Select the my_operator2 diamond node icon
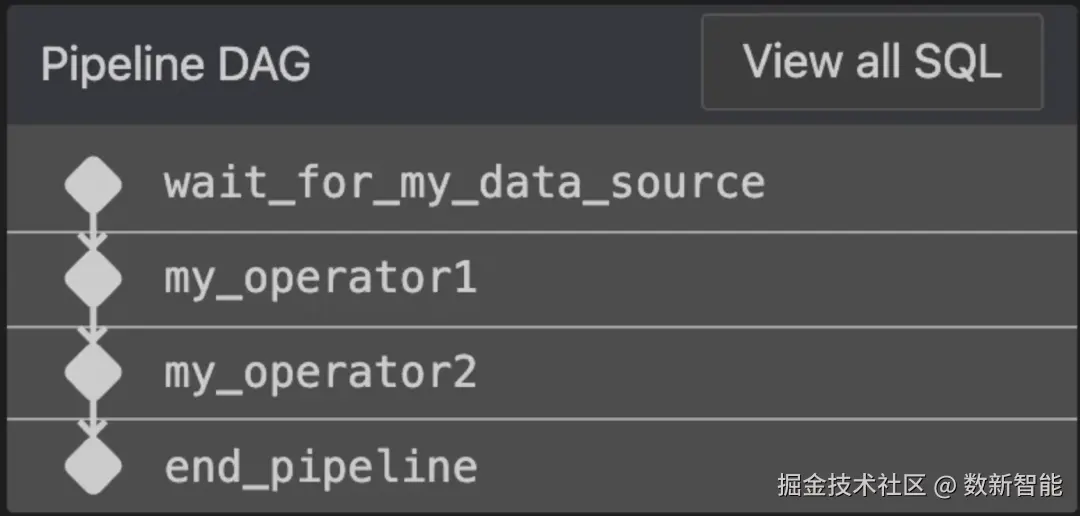The image size is (1080, 516). point(93,372)
